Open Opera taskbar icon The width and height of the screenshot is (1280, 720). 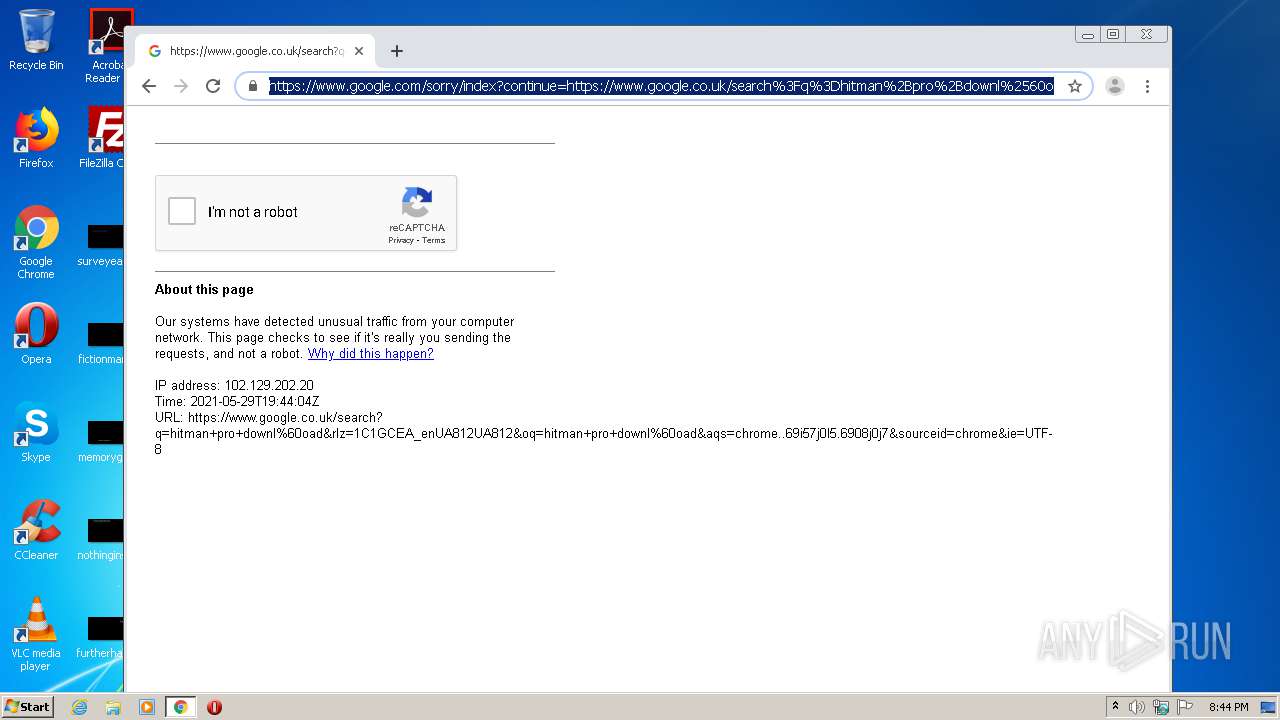click(x=214, y=707)
